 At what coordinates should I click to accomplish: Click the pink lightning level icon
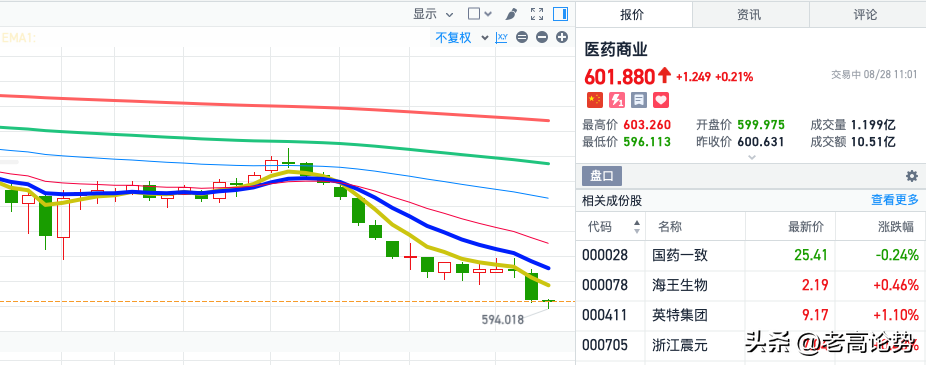click(617, 100)
